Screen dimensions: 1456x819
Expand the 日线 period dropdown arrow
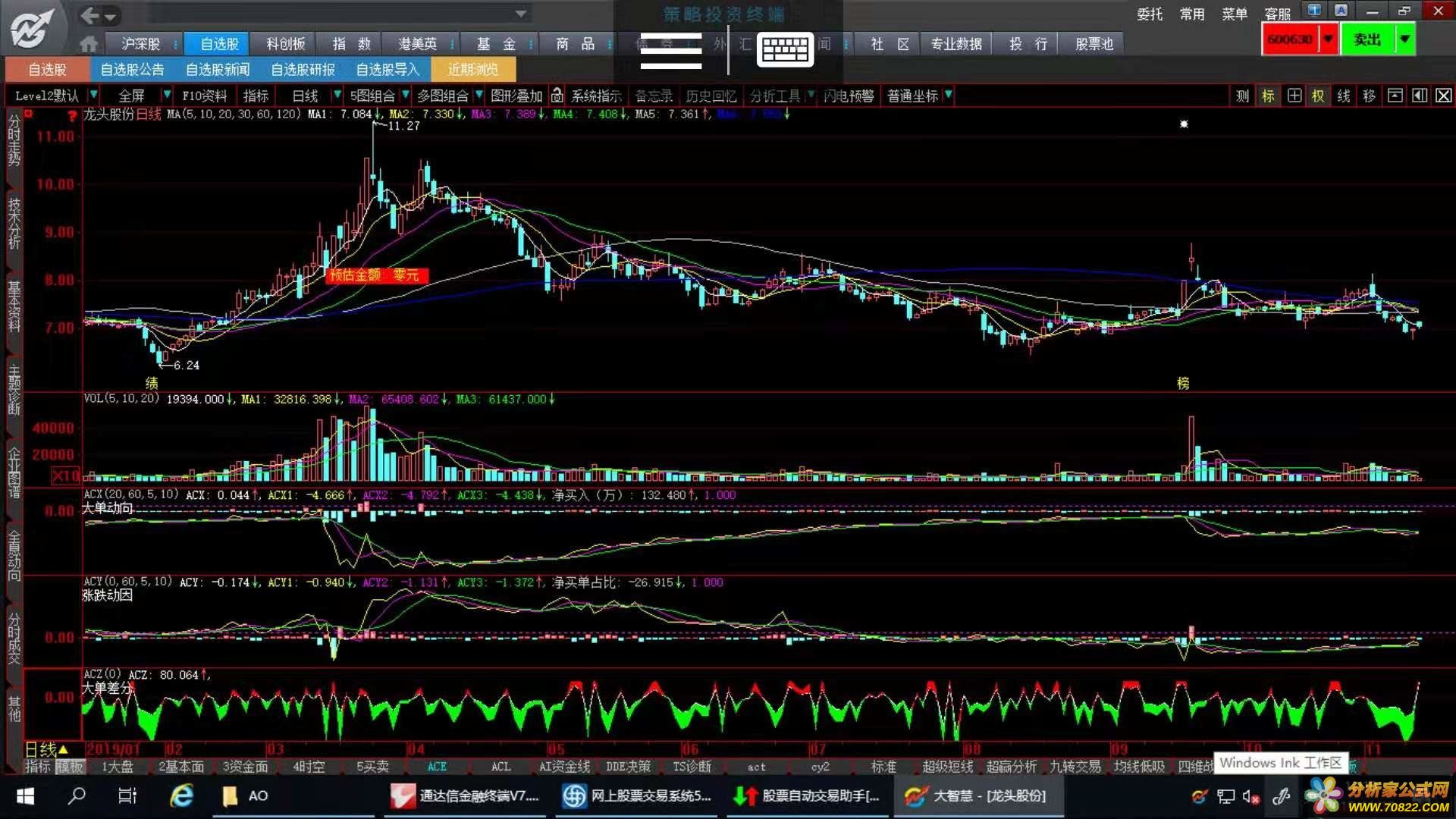[x=337, y=95]
